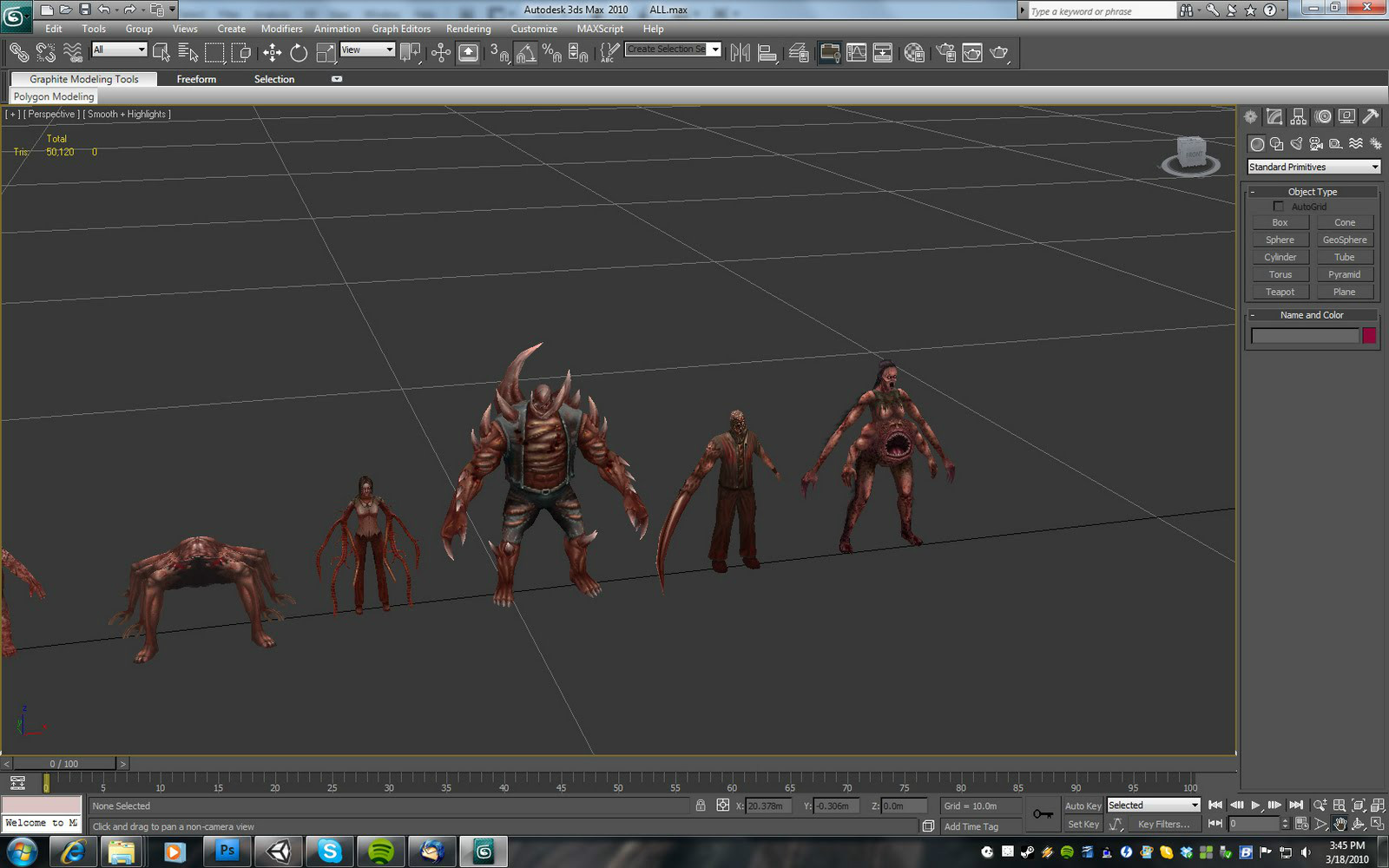Click the Render Setup teapot icon
The width and height of the screenshot is (1389, 868).
click(x=945, y=53)
